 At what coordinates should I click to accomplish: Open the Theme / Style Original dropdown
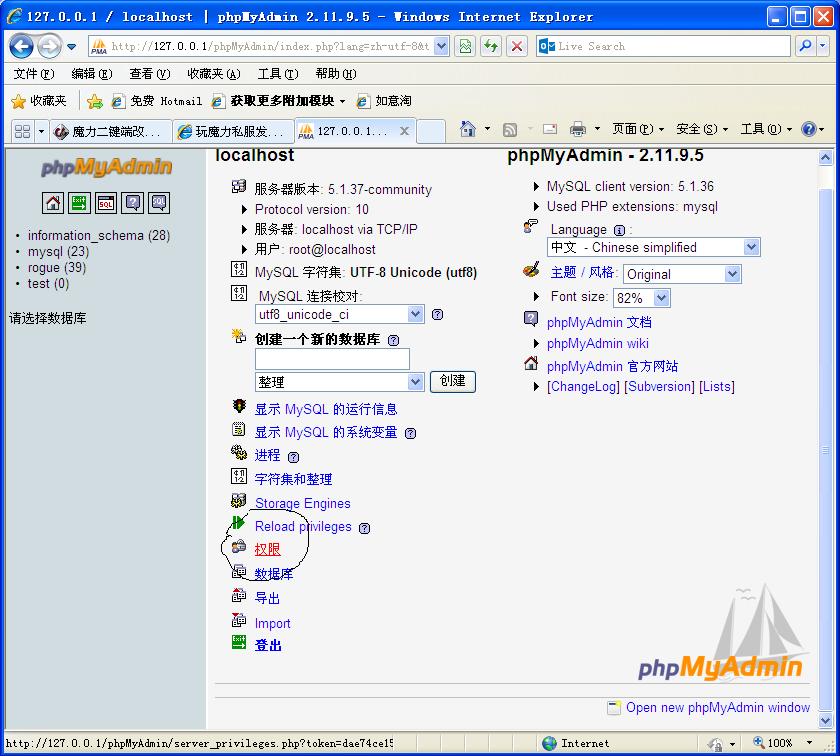(x=681, y=274)
